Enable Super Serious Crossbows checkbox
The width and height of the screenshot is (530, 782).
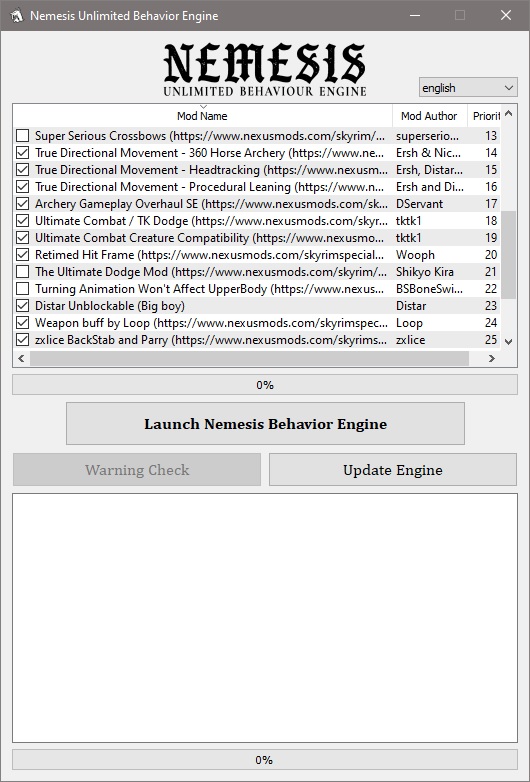[x=22, y=136]
